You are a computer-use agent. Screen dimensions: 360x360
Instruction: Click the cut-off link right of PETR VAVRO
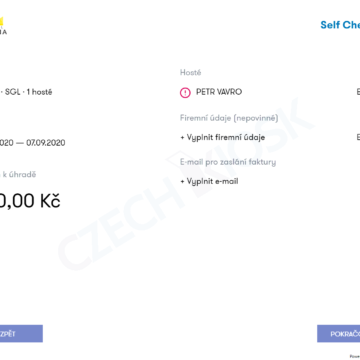358,92
